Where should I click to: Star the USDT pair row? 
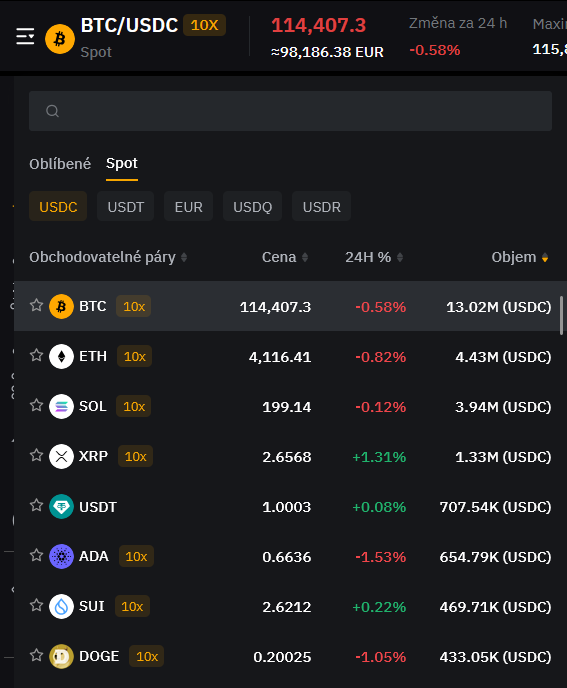point(36,505)
